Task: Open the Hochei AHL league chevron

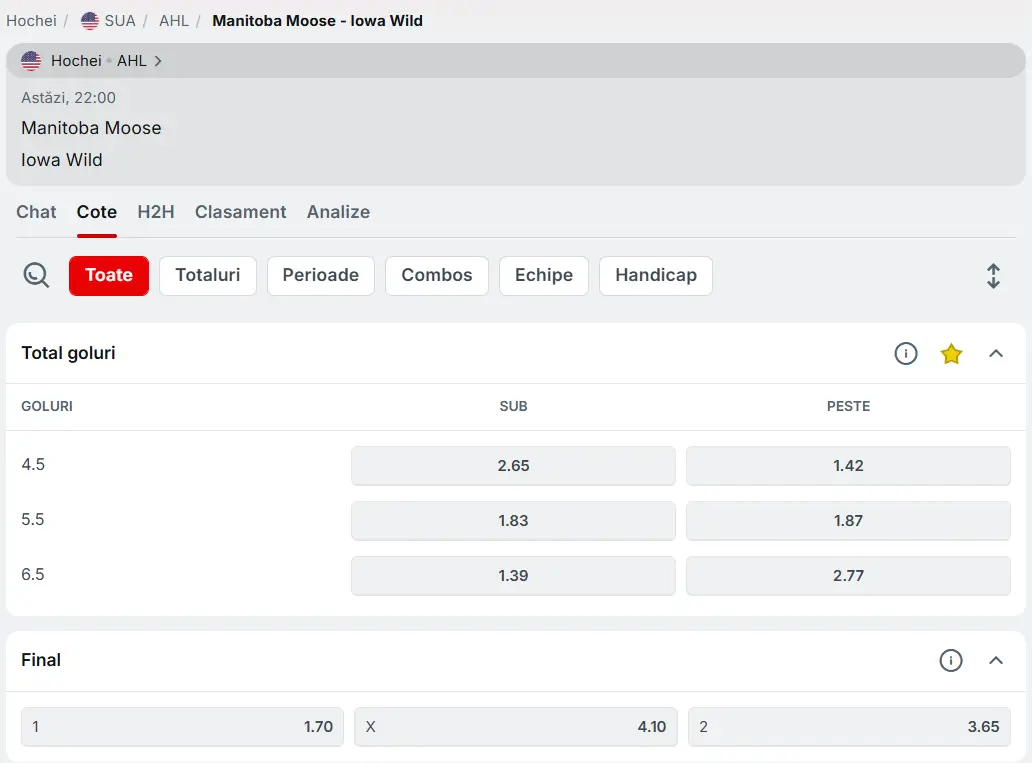Action: click(x=158, y=61)
